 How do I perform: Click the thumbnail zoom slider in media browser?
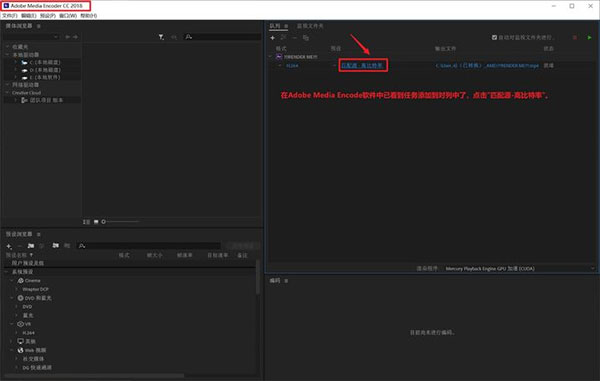click(x=121, y=221)
